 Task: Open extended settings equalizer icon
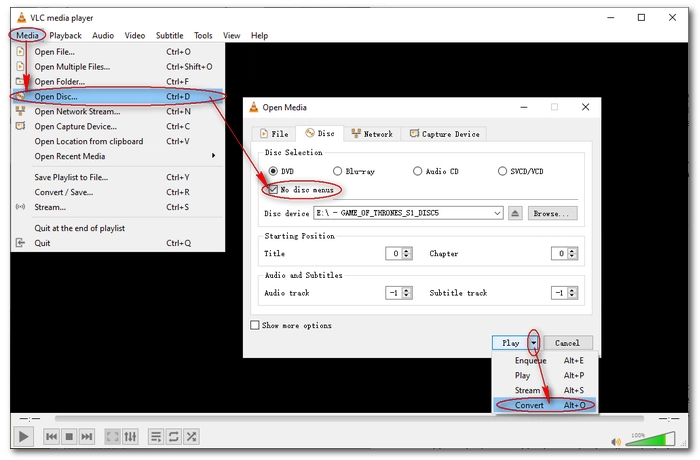click(x=130, y=436)
